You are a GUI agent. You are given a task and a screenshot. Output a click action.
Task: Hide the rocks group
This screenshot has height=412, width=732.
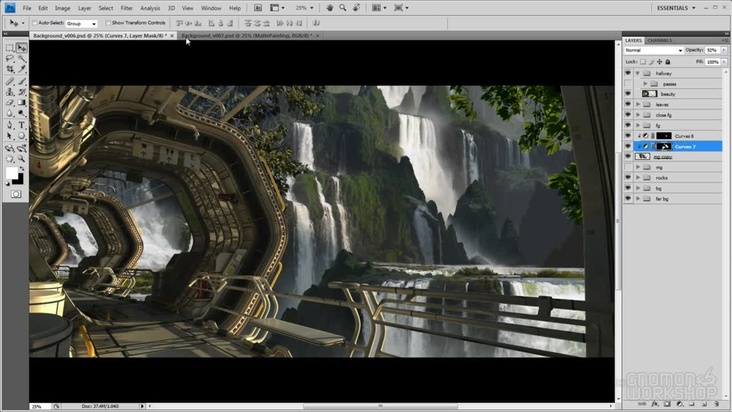point(628,178)
